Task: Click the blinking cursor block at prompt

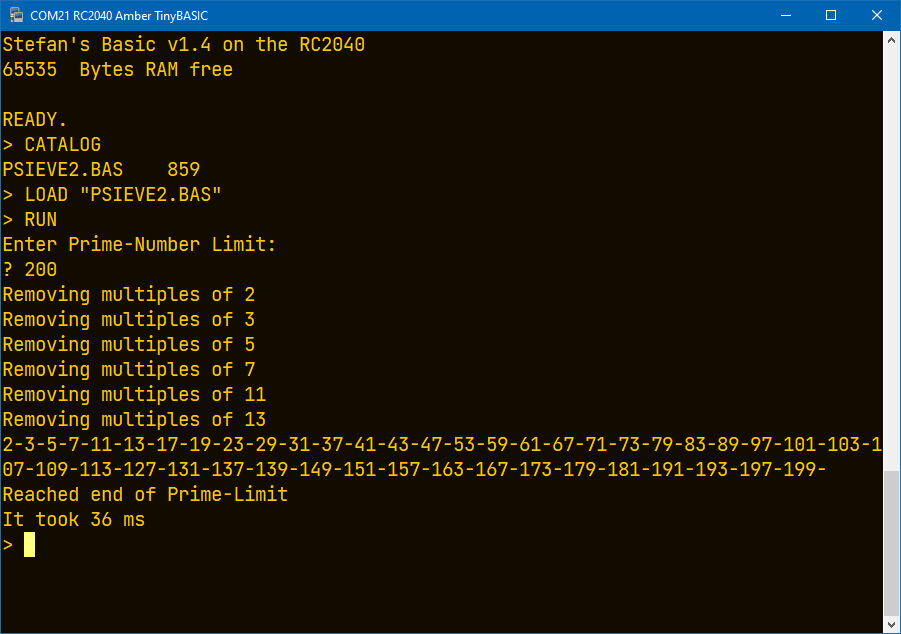Action: (x=29, y=544)
